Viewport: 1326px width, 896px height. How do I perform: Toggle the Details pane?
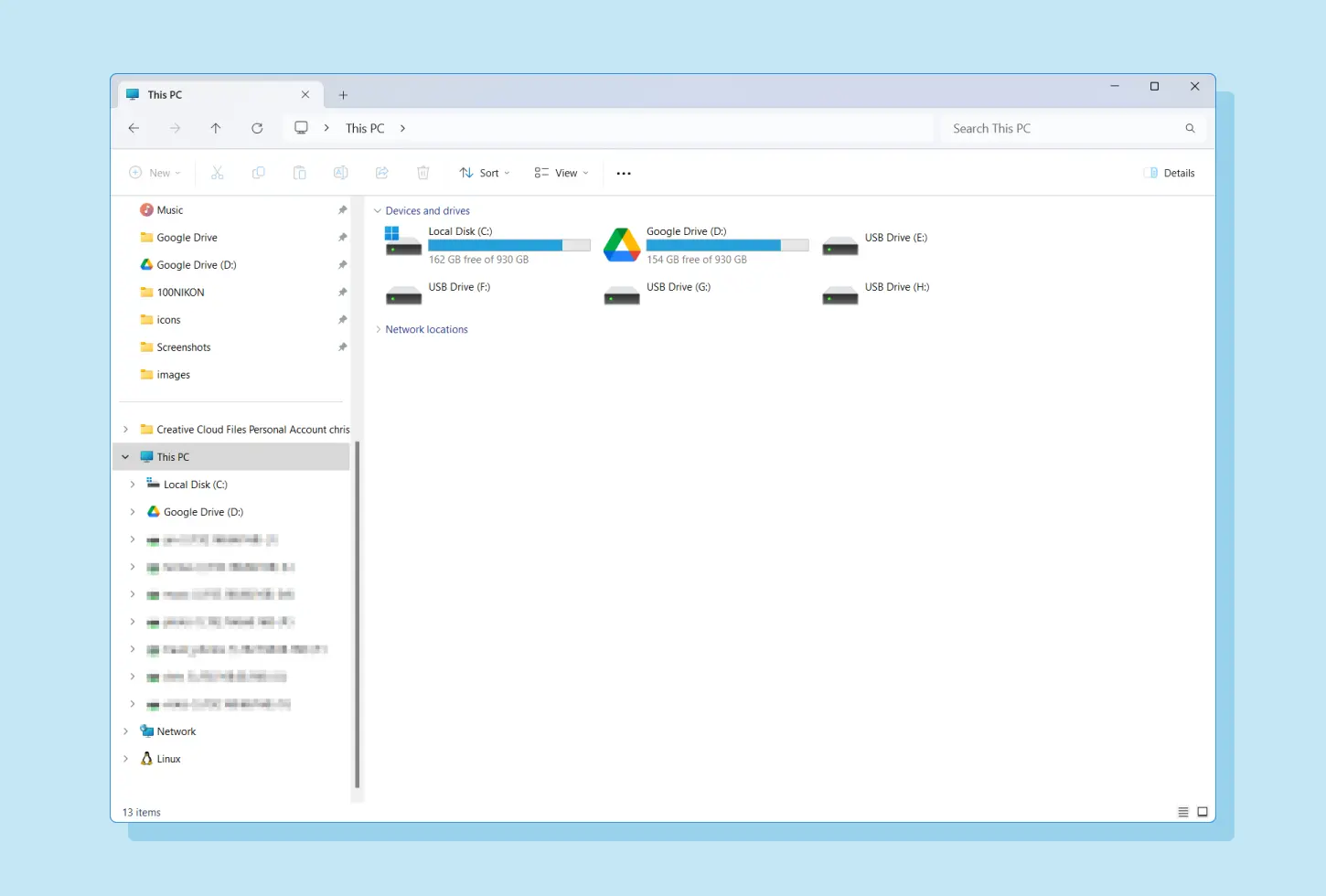pyautogui.click(x=1170, y=173)
